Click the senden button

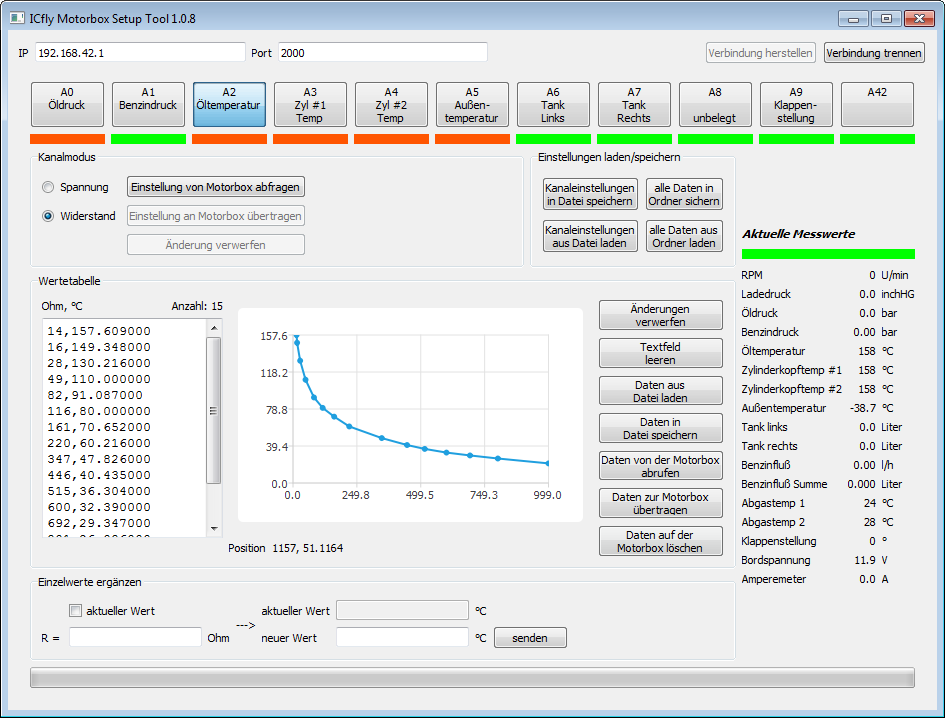tap(530, 638)
